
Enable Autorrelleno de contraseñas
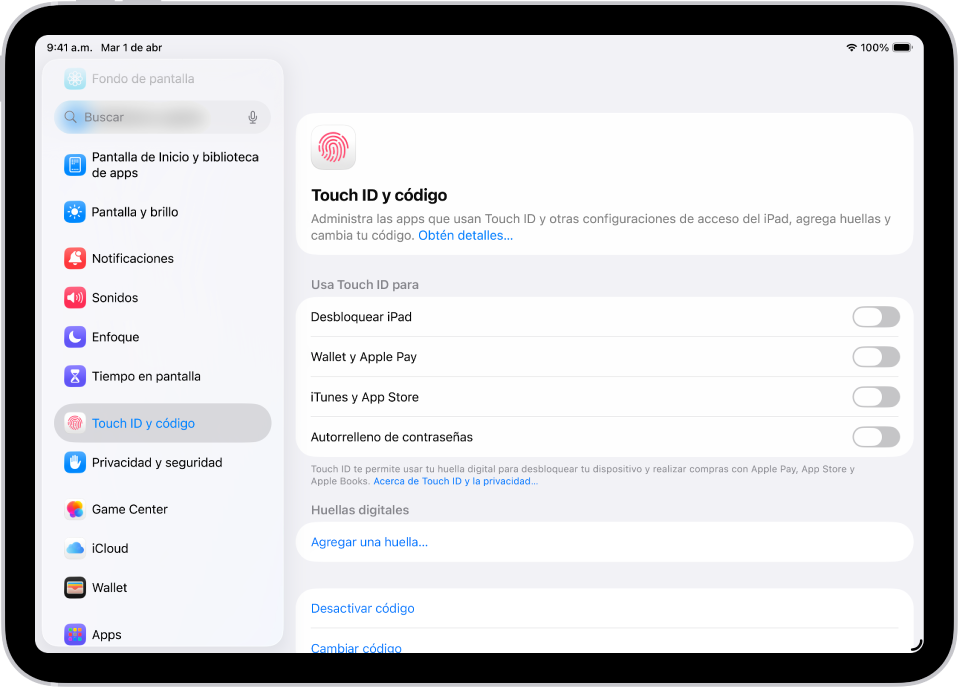point(876,436)
